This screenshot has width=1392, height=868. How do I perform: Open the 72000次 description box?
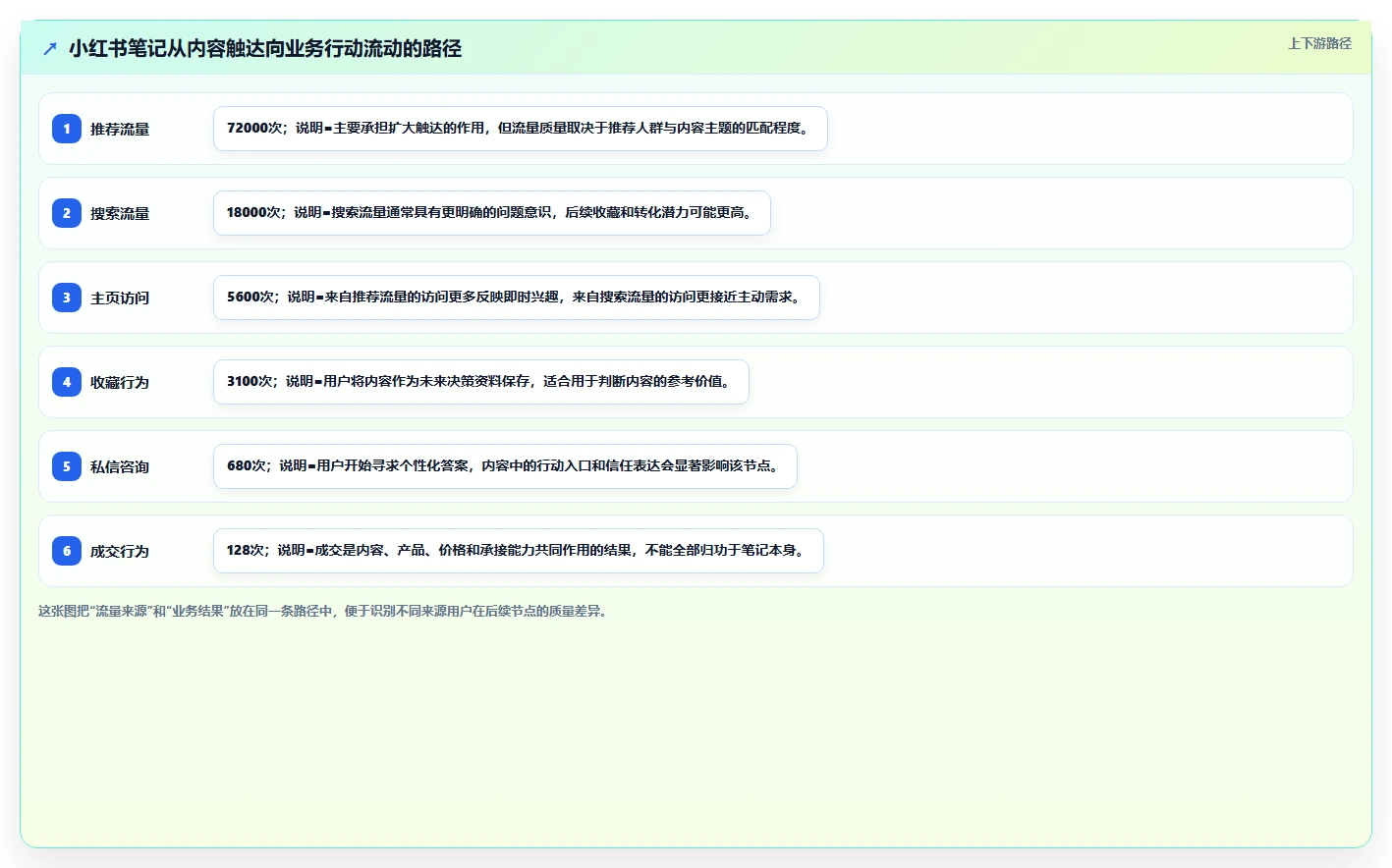click(521, 129)
